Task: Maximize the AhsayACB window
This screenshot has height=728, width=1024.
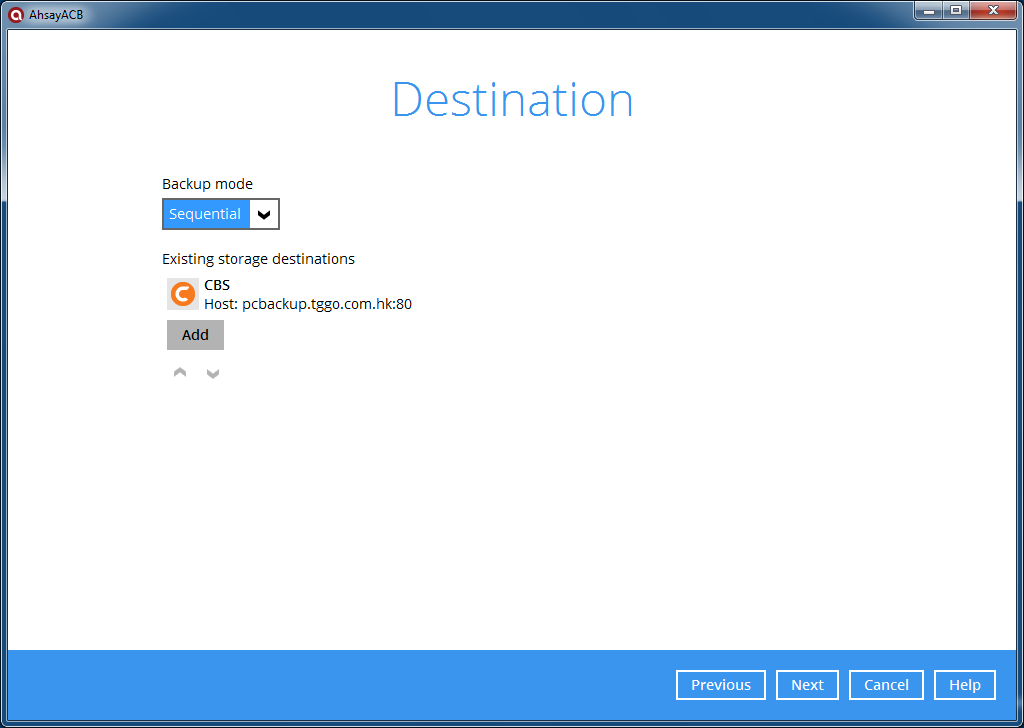Action: tap(956, 10)
